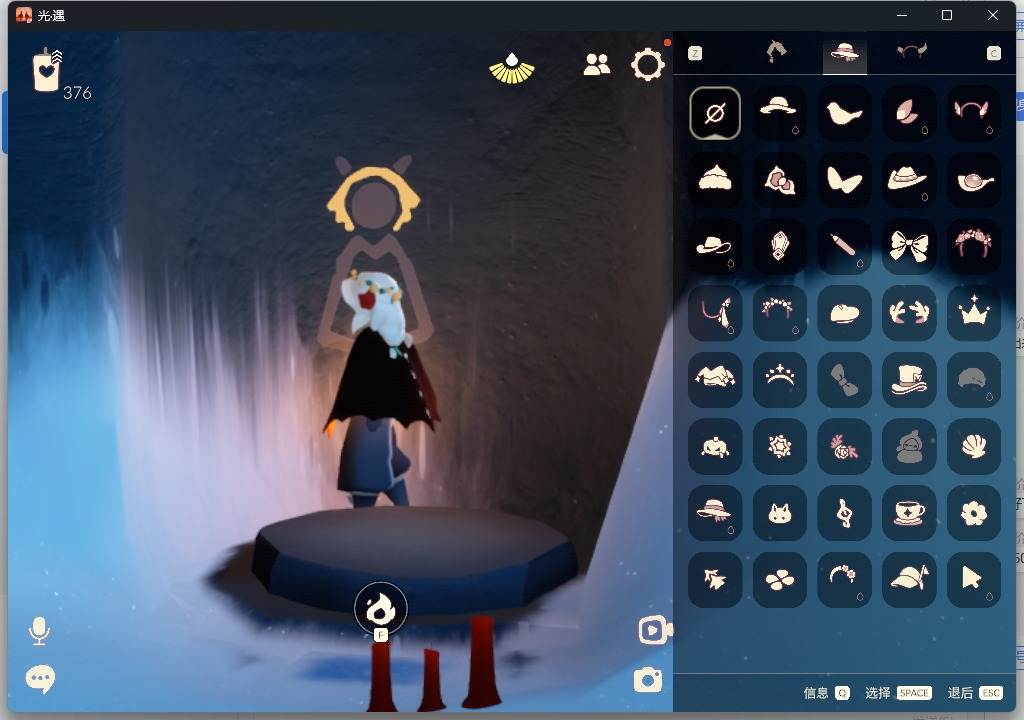
Task: Click the character on the pedestal
Action: coord(381,389)
